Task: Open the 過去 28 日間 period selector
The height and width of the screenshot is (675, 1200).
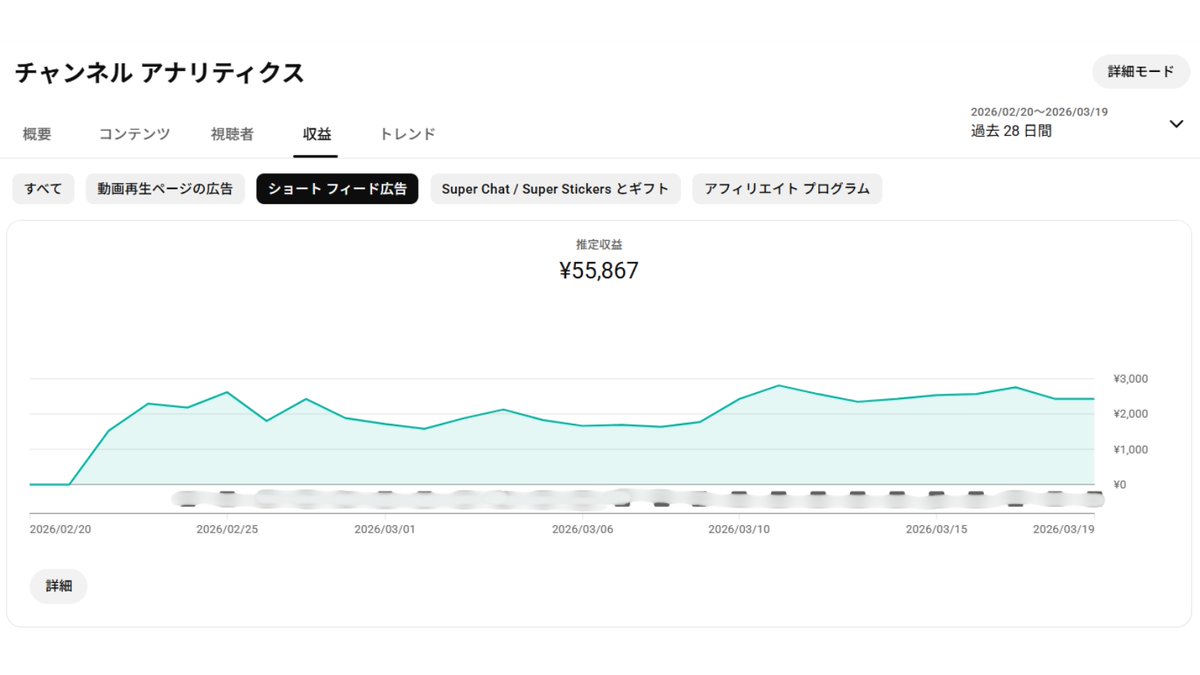Action: [1011, 131]
